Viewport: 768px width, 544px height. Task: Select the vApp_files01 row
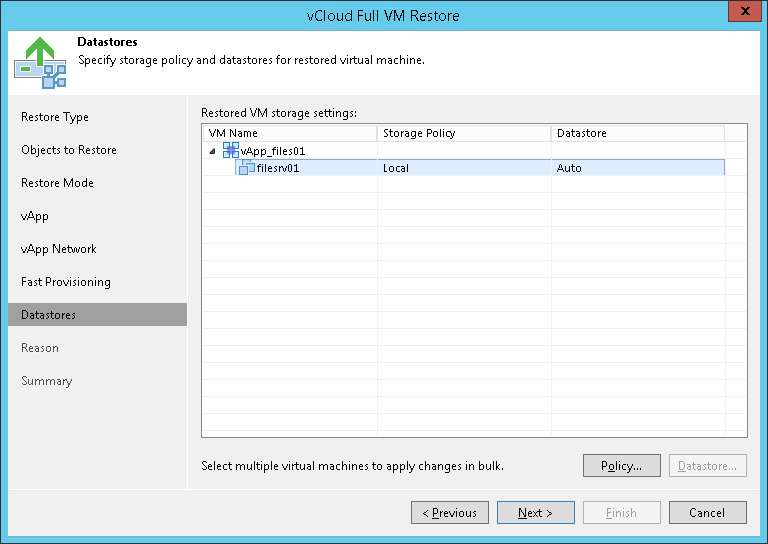tap(464, 150)
